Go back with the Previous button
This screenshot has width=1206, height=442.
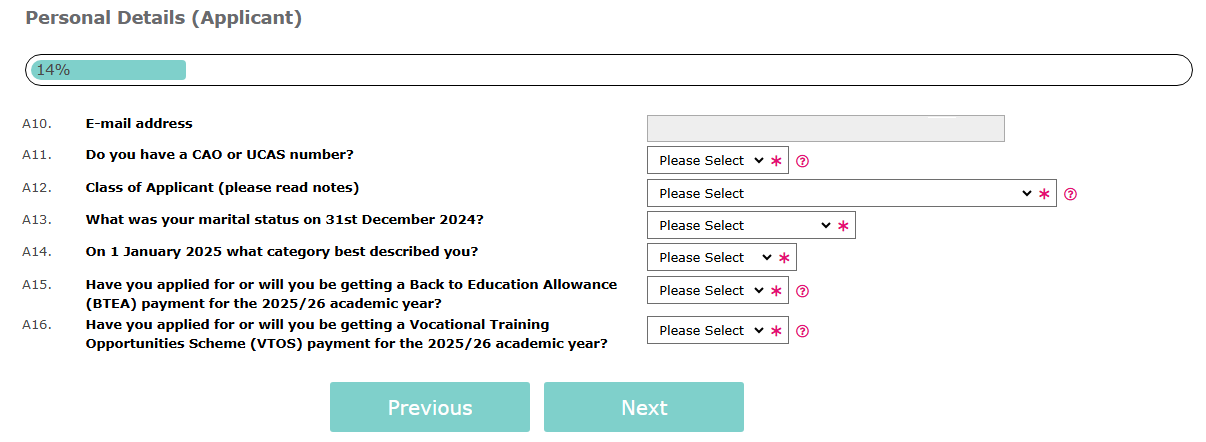(x=430, y=407)
